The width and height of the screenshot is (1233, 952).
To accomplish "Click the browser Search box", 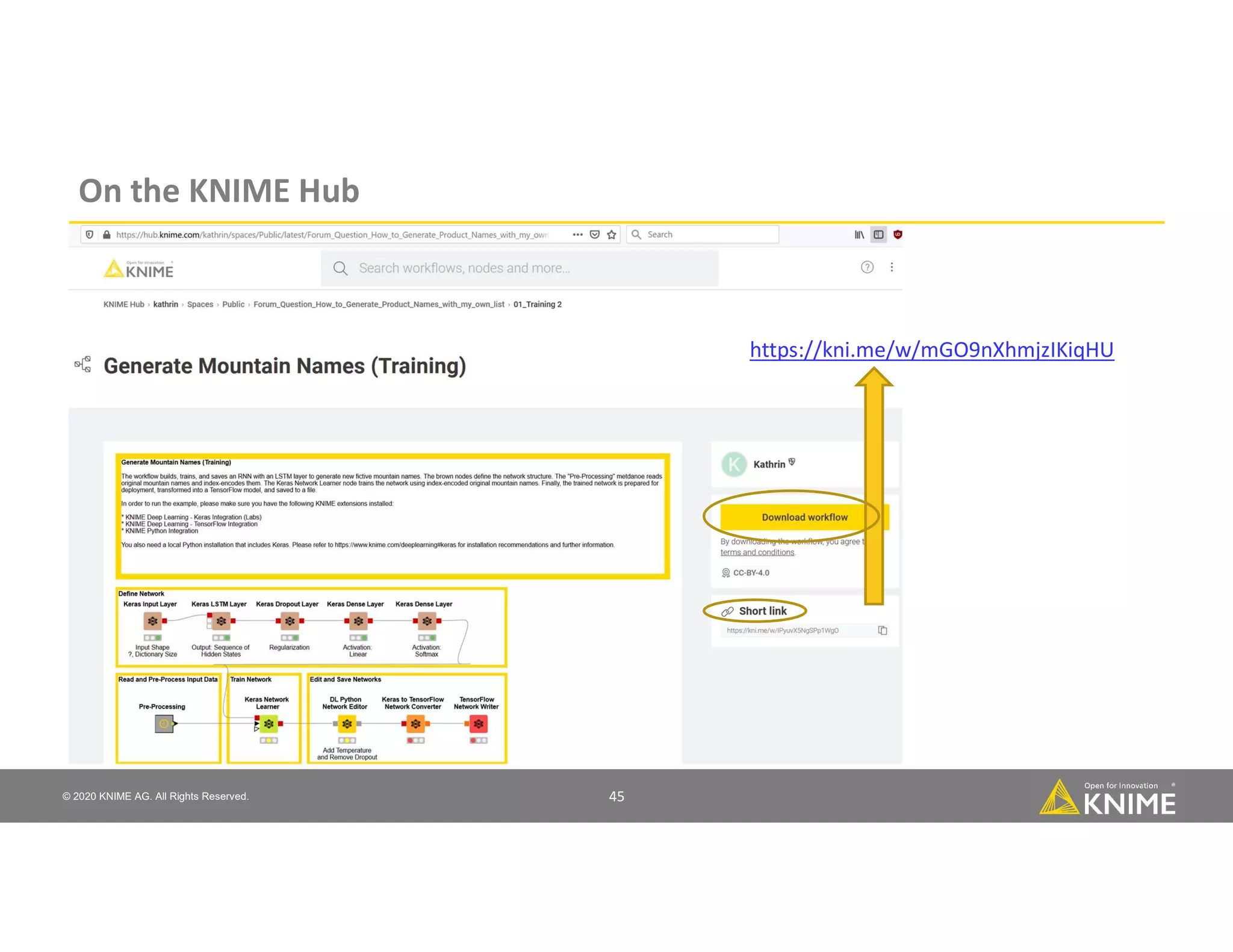I will point(703,235).
